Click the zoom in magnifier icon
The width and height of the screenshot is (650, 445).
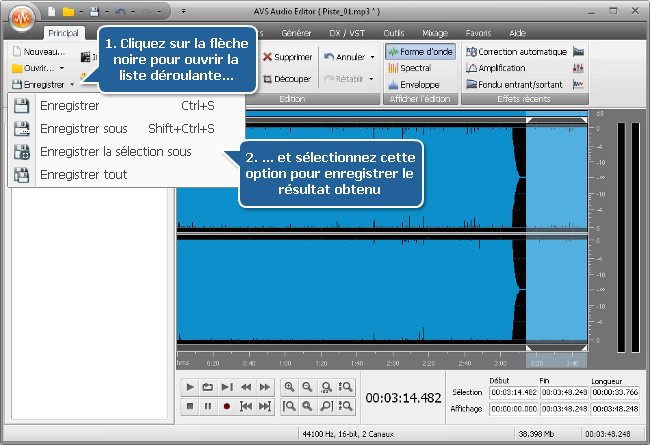coord(289,387)
